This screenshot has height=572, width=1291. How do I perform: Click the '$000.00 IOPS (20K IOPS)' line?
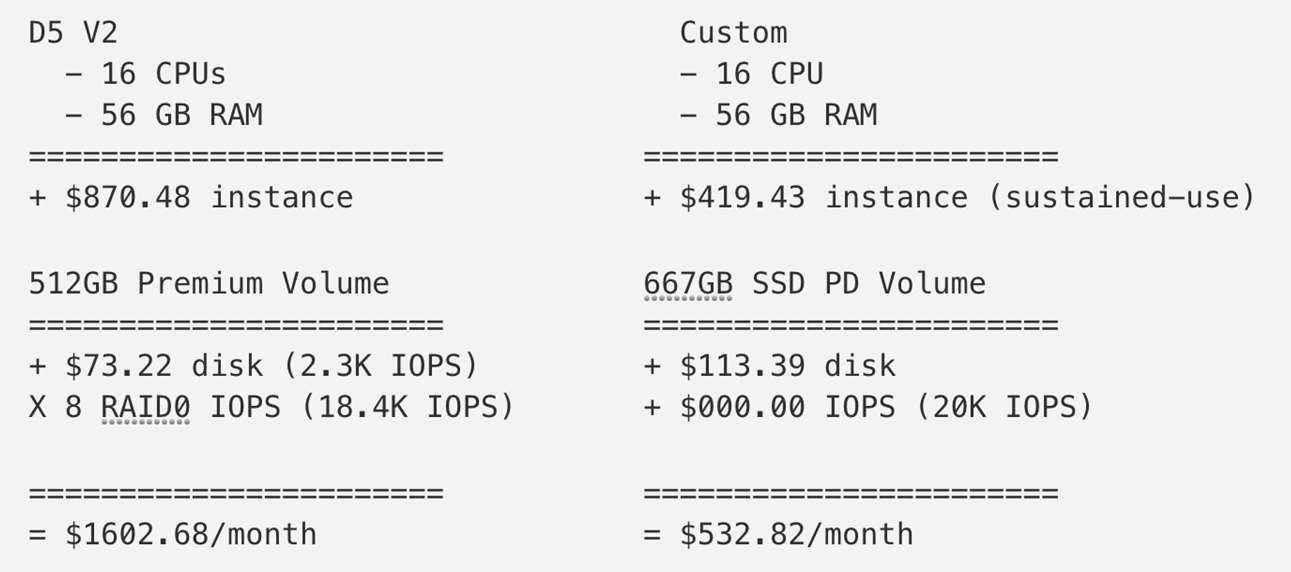tap(868, 407)
